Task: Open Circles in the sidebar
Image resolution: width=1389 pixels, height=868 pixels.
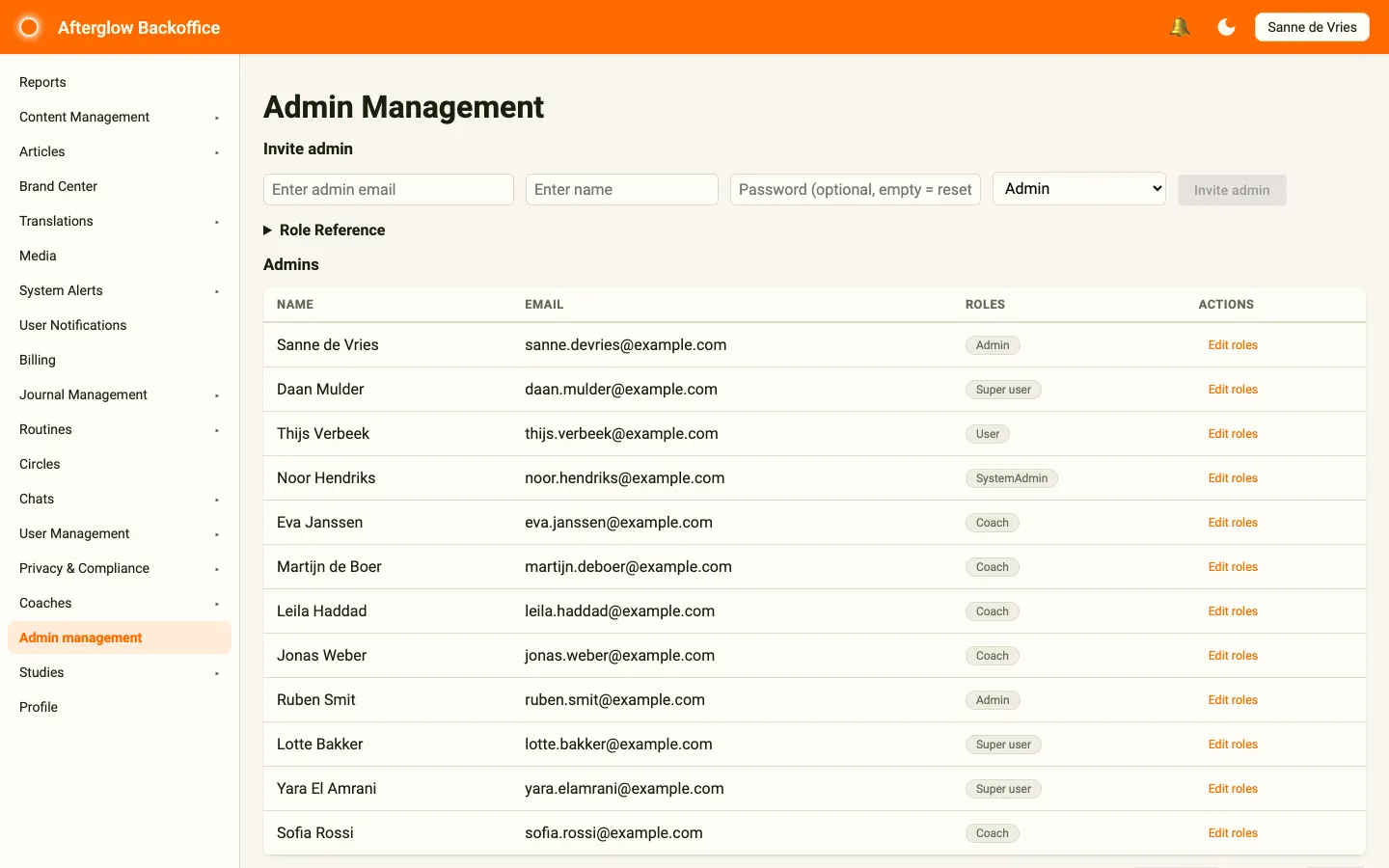Action: 120,464
